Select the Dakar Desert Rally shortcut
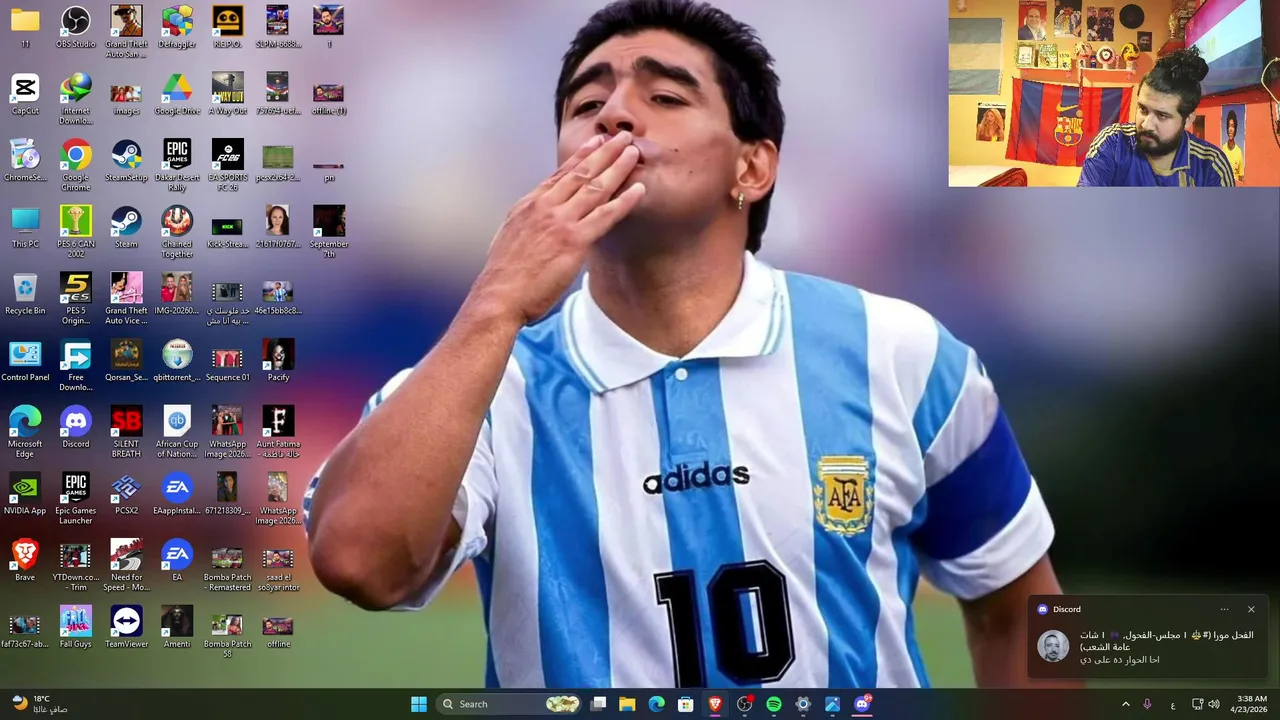 pos(177,166)
